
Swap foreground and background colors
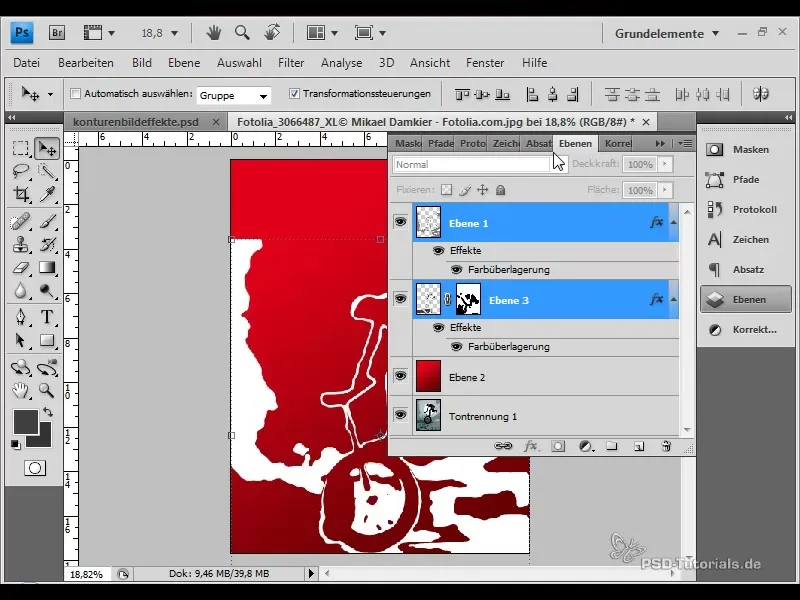pos(48,412)
